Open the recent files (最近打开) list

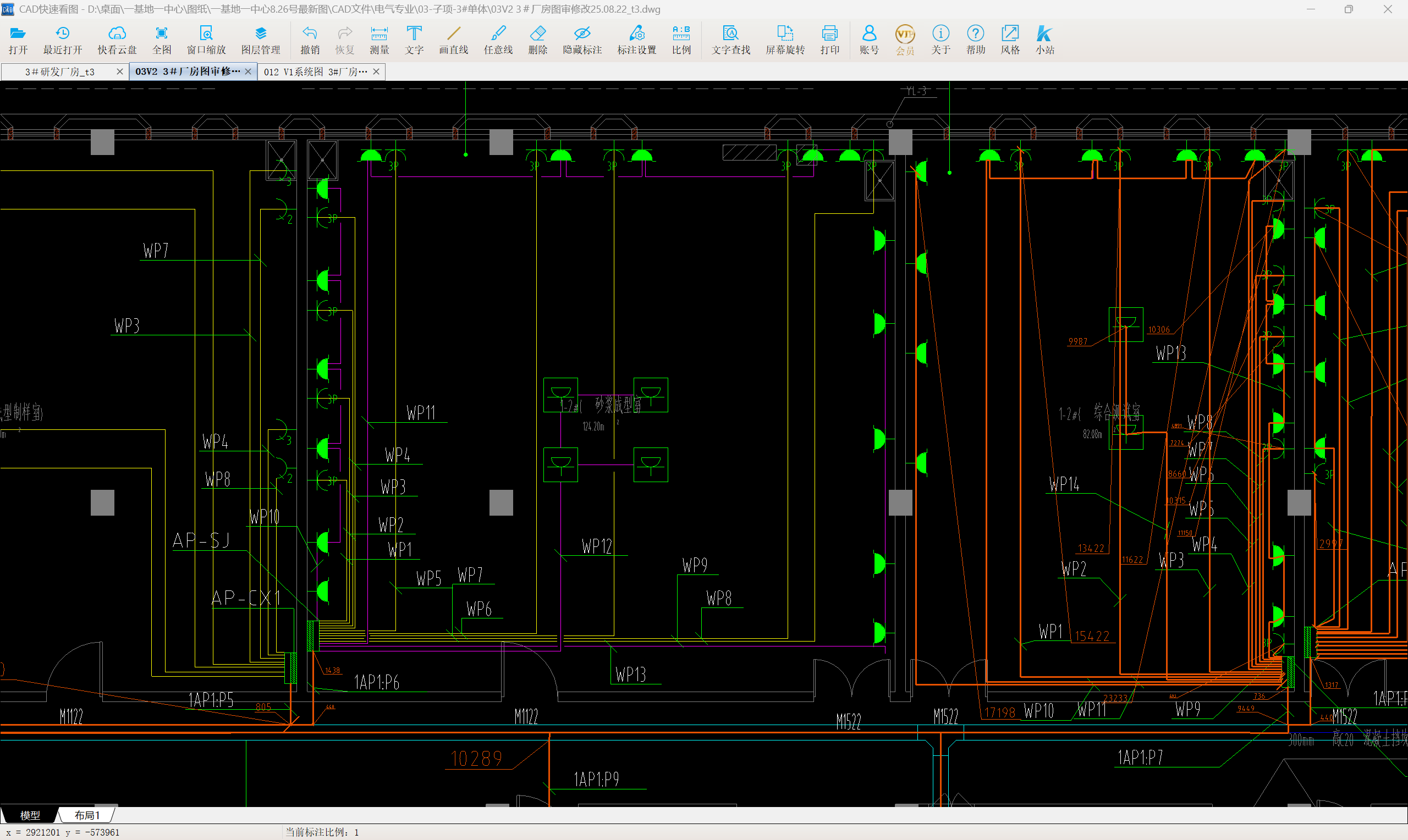[x=62, y=40]
